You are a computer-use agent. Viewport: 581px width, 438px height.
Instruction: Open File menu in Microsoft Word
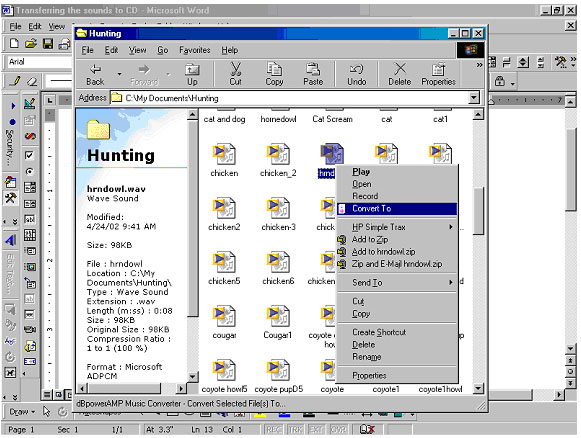coord(15,26)
